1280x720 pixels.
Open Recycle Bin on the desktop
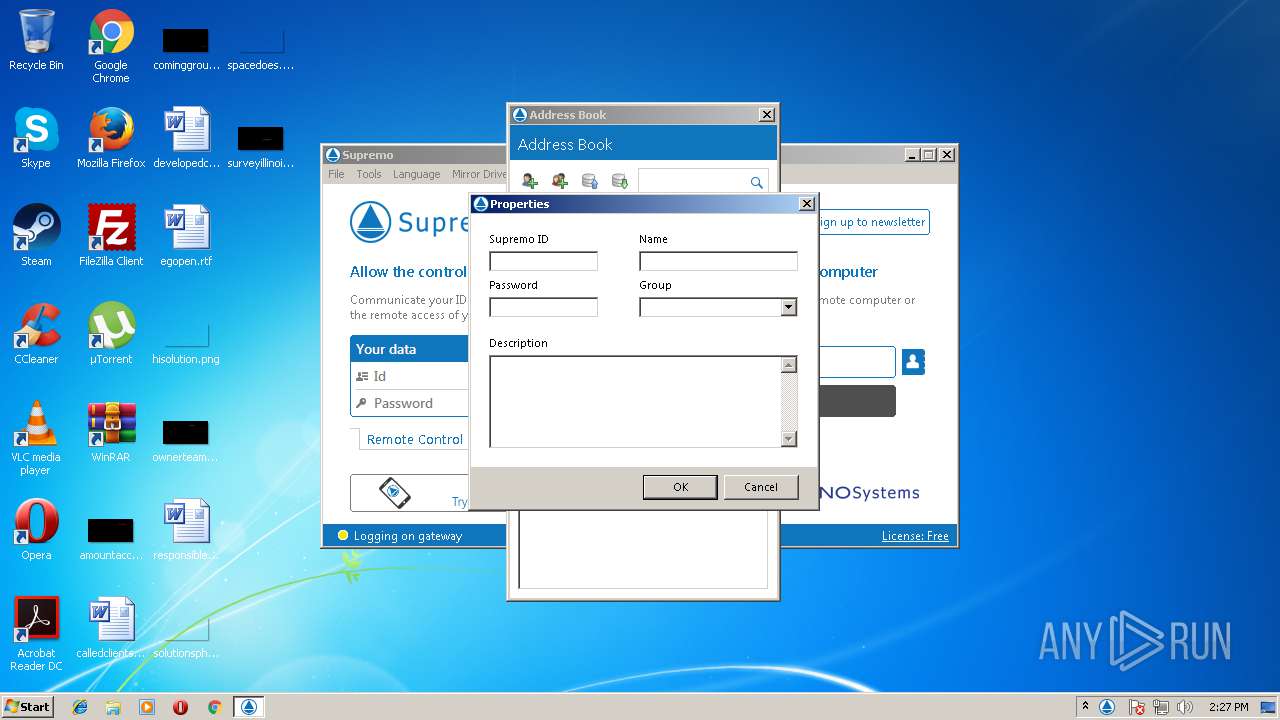coord(36,41)
